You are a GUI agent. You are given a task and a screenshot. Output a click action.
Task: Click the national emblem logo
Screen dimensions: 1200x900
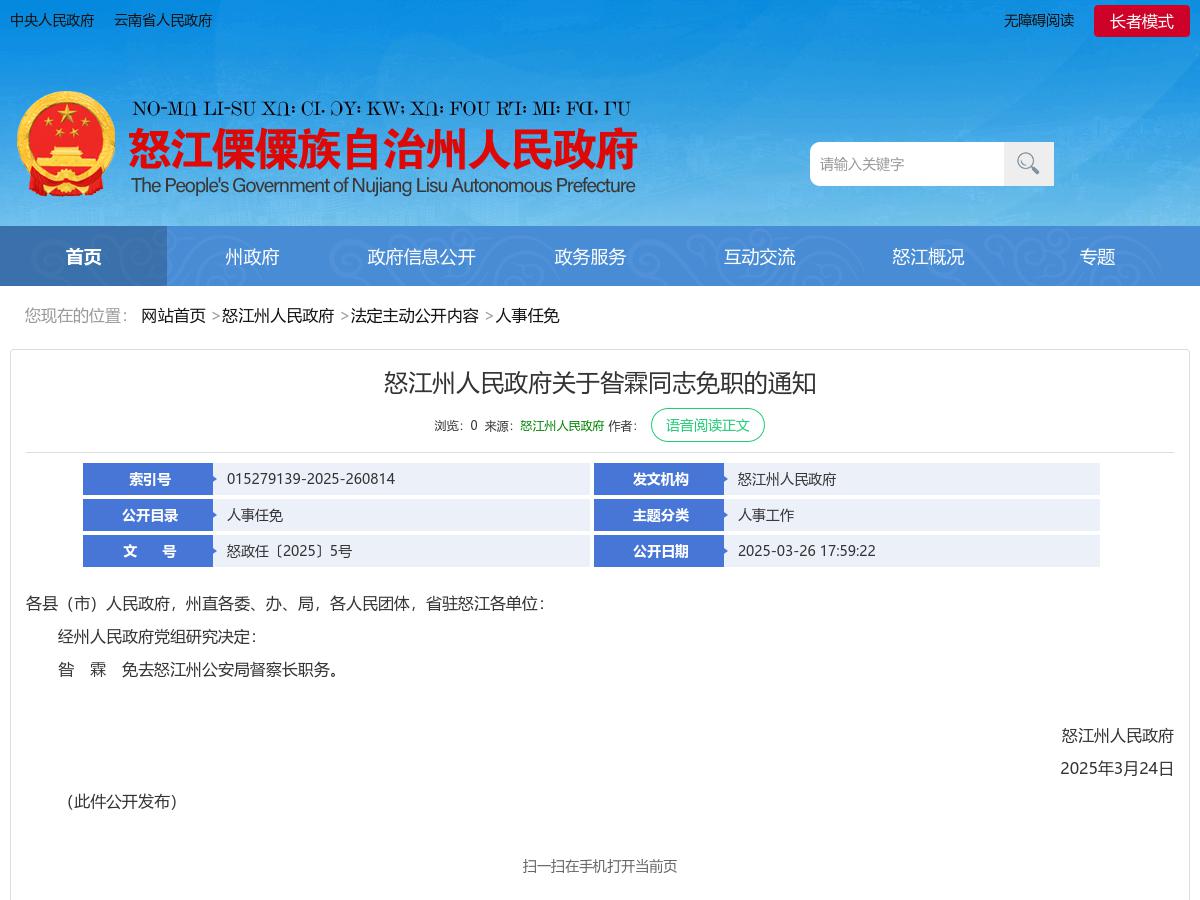66,143
